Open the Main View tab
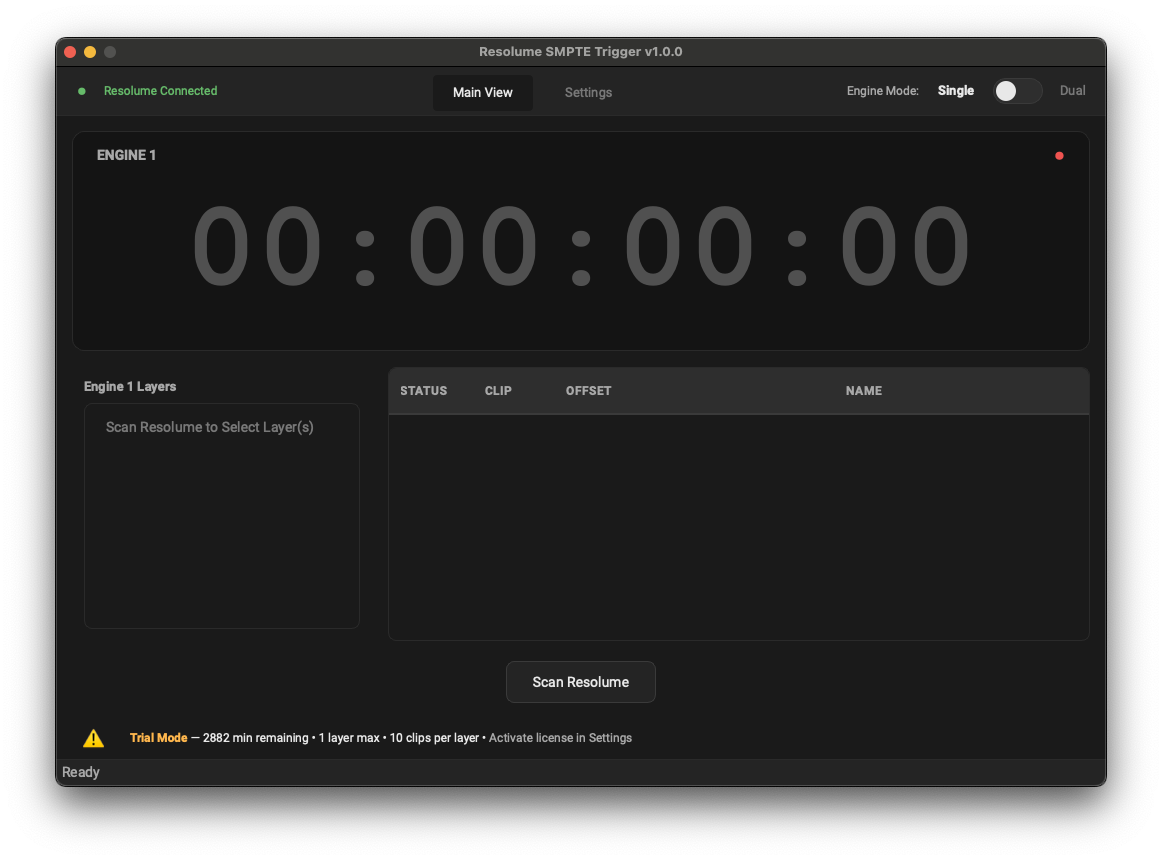The image size is (1162, 860). tap(482, 93)
